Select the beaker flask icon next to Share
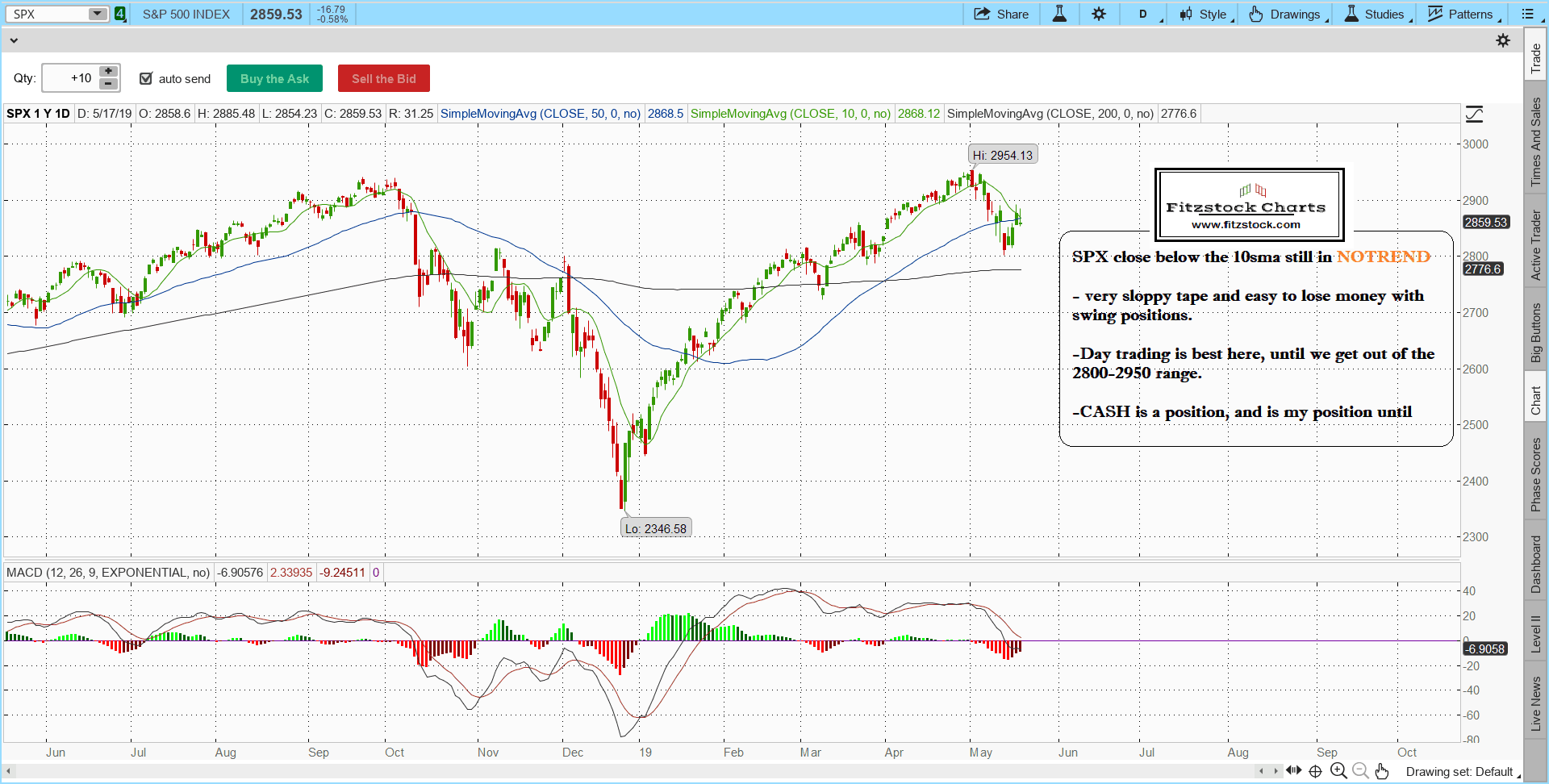 pyautogui.click(x=1058, y=14)
